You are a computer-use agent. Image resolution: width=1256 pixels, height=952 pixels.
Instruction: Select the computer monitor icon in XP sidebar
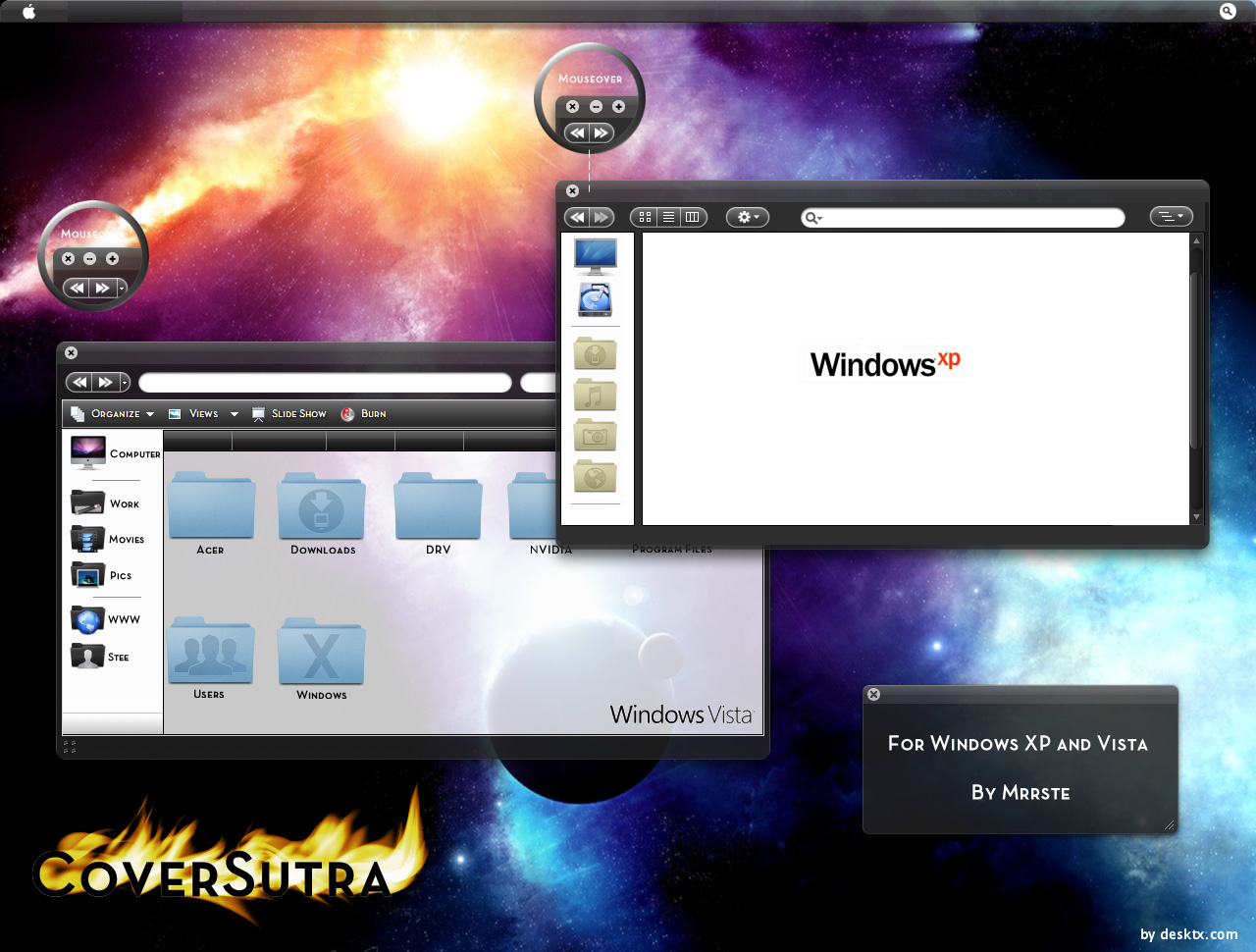pos(596,257)
